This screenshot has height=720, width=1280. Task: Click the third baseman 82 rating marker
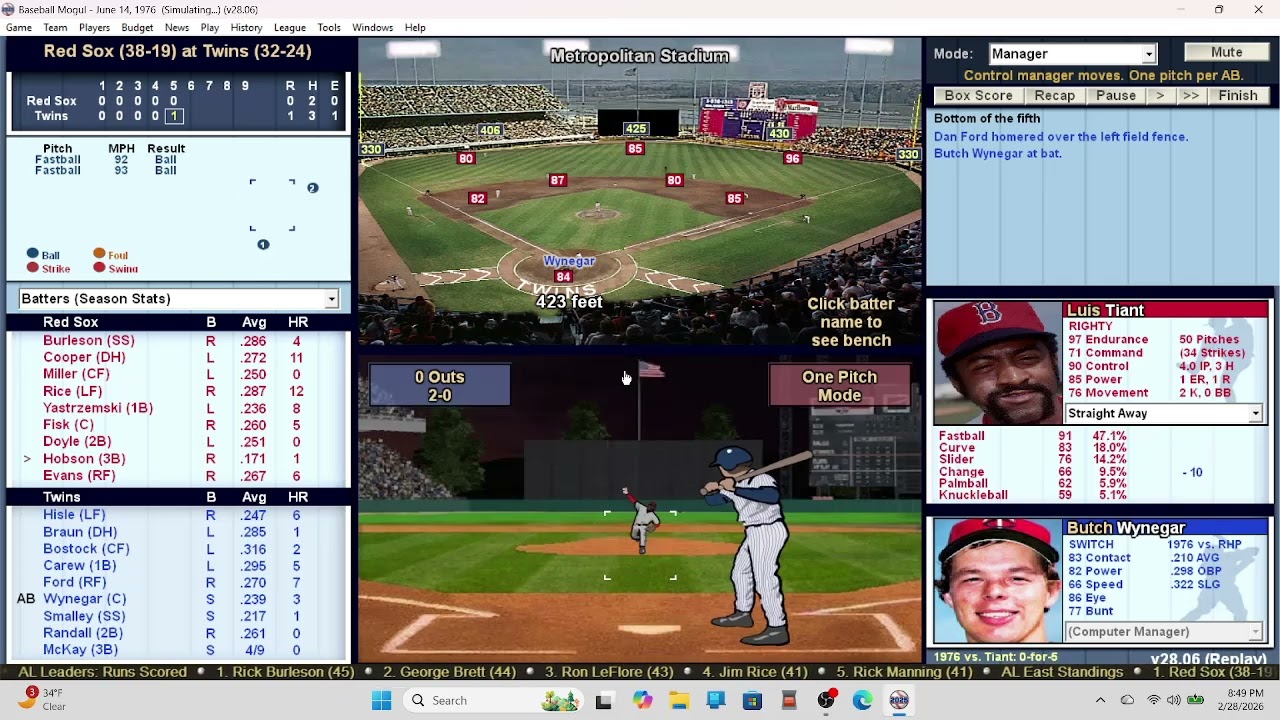[x=477, y=198]
